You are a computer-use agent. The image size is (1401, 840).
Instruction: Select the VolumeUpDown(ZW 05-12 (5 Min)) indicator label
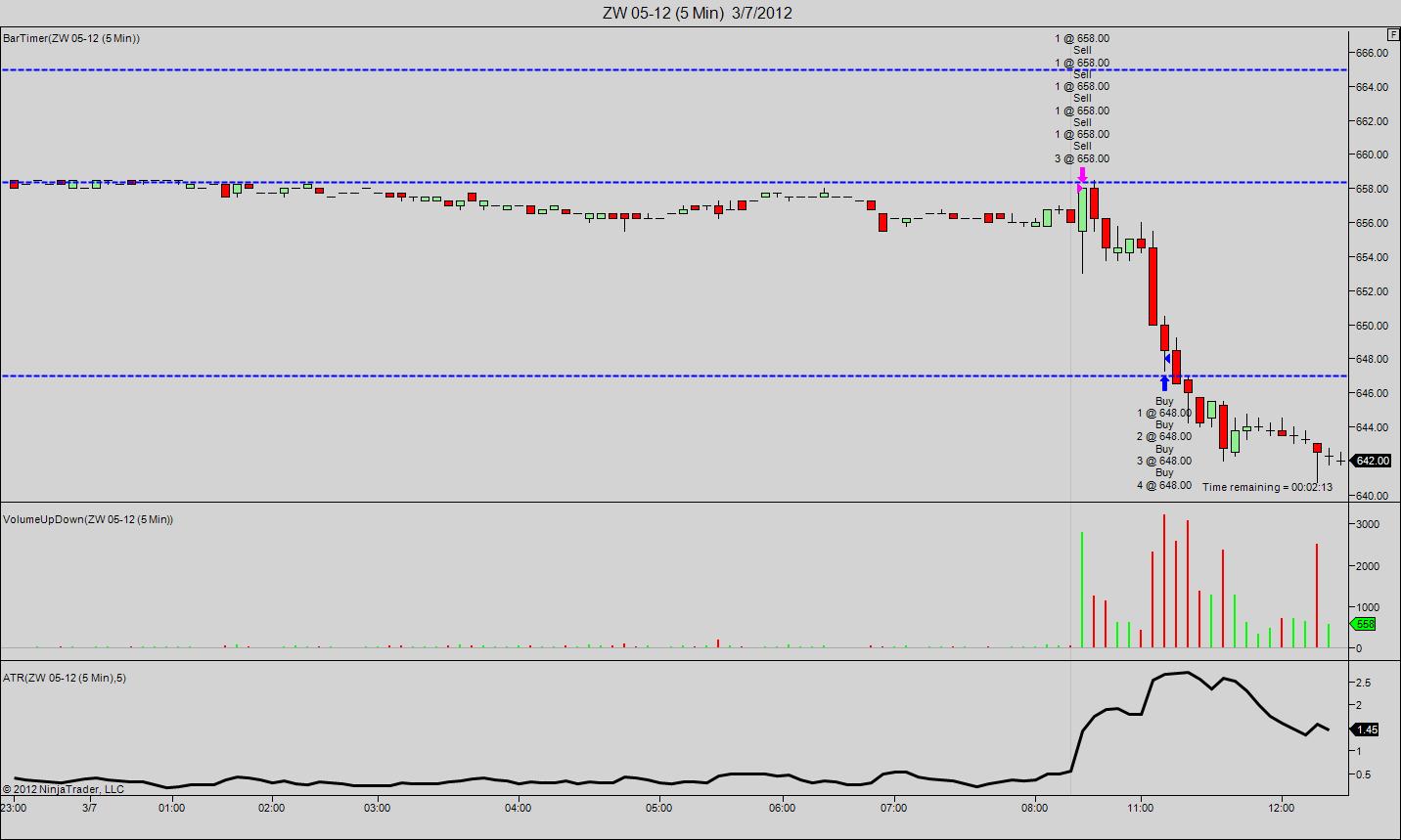(x=88, y=519)
